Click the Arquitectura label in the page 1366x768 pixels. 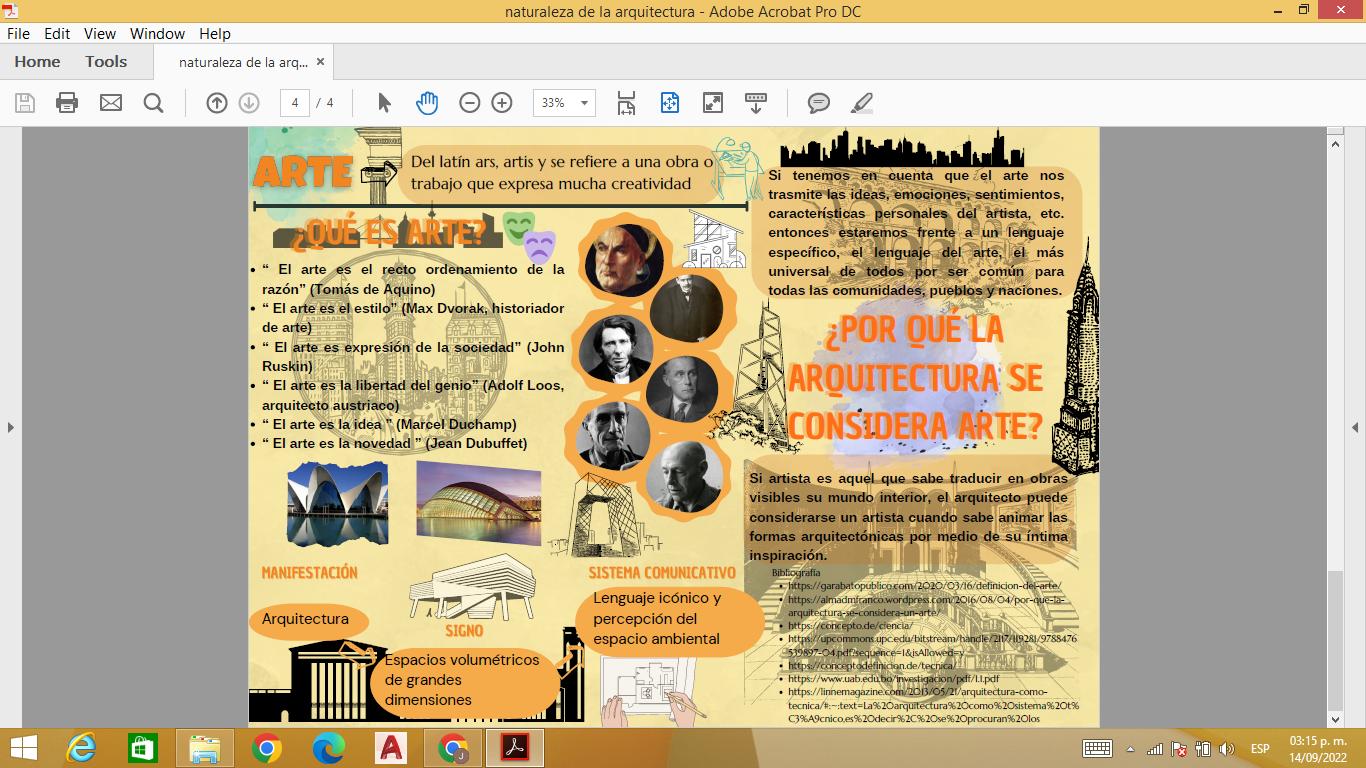(305, 619)
